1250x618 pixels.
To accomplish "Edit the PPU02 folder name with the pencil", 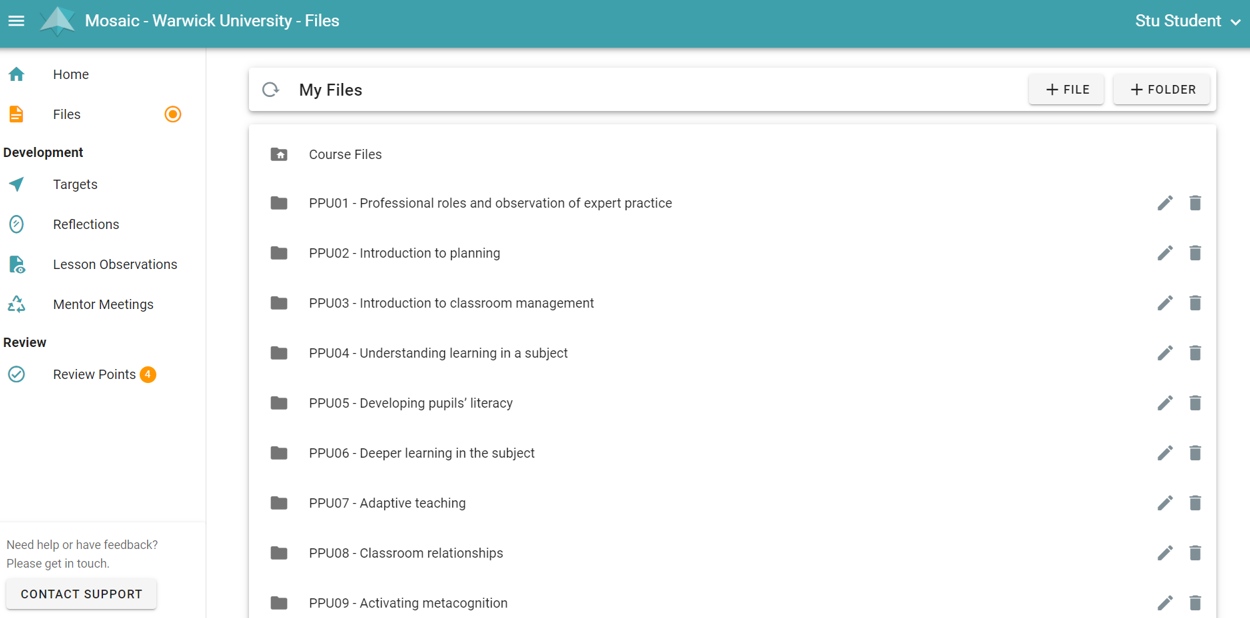I will tap(1165, 253).
